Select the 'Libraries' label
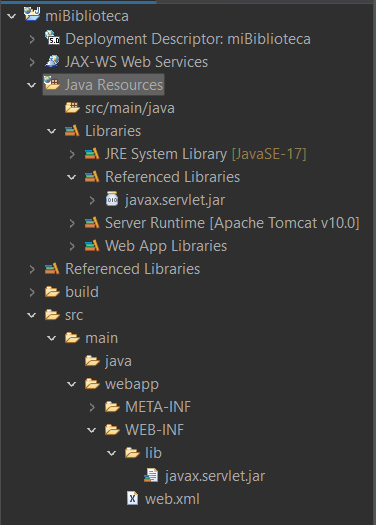 (x=113, y=131)
